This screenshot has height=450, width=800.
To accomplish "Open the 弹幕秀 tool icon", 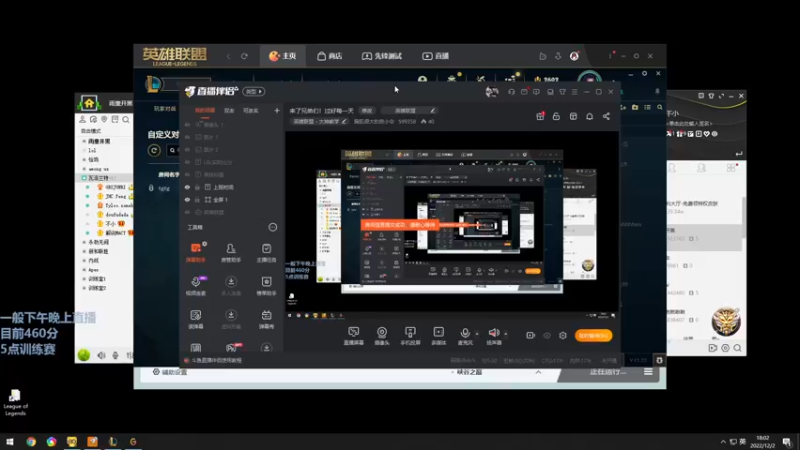I will coord(266,319).
